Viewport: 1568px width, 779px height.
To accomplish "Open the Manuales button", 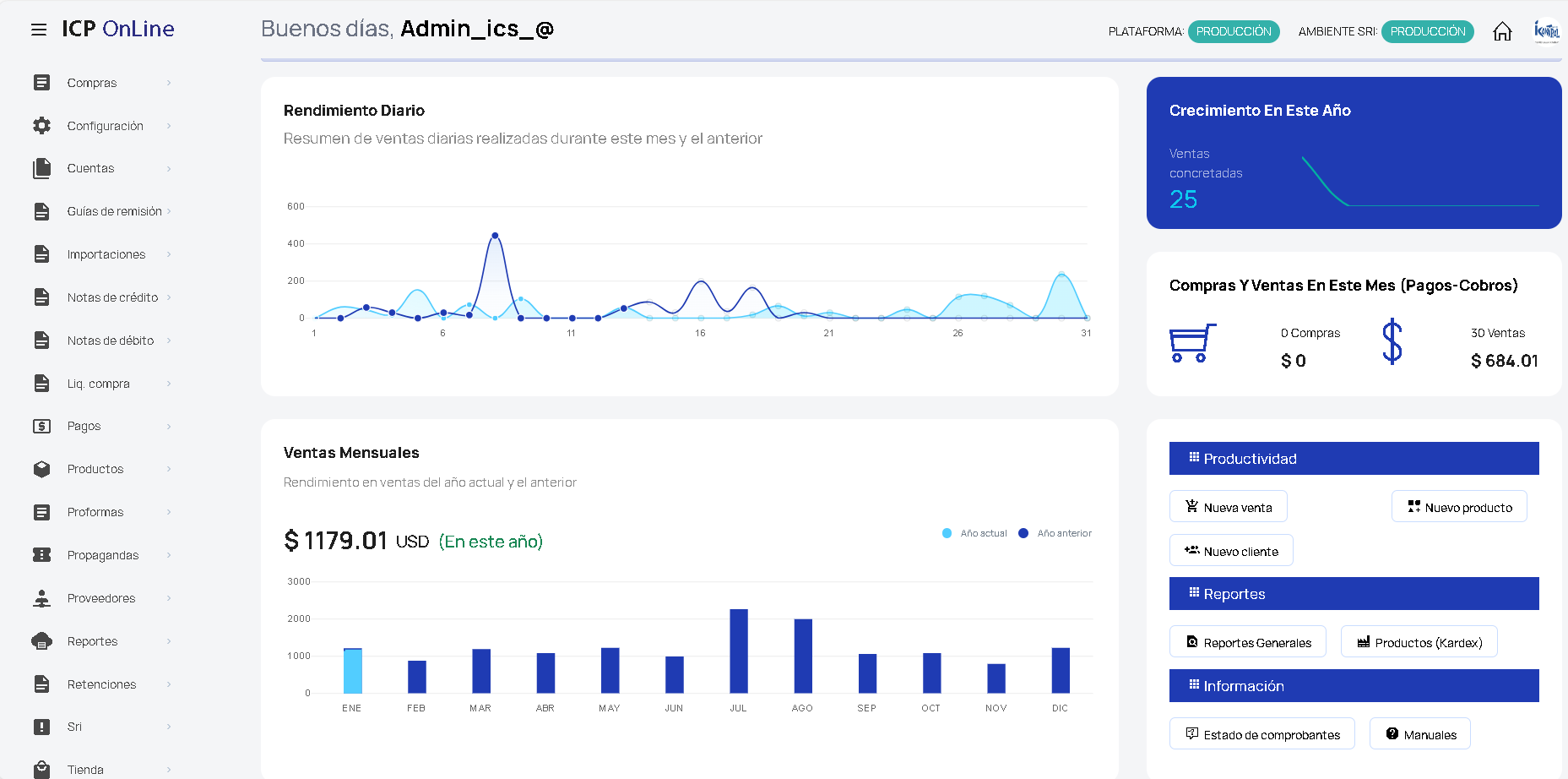I will tap(1420, 734).
